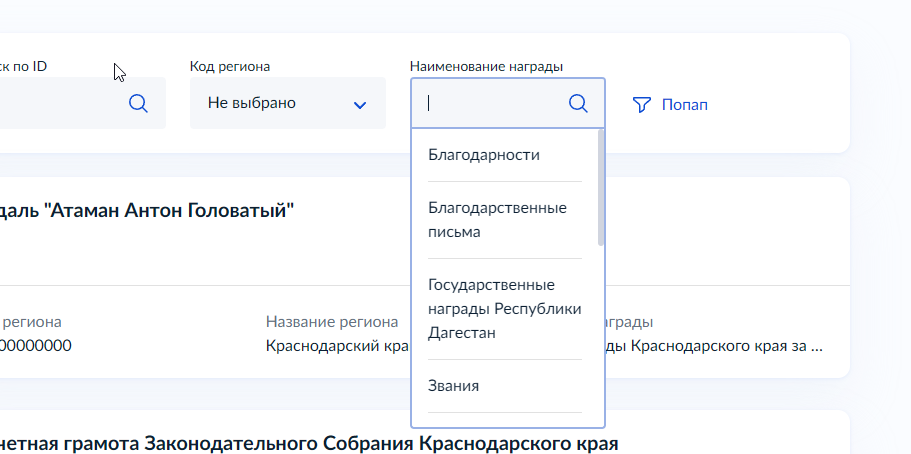Click the "Попап" filter link
Image resolution: width=911 pixels, height=454 pixels.
click(684, 104)
